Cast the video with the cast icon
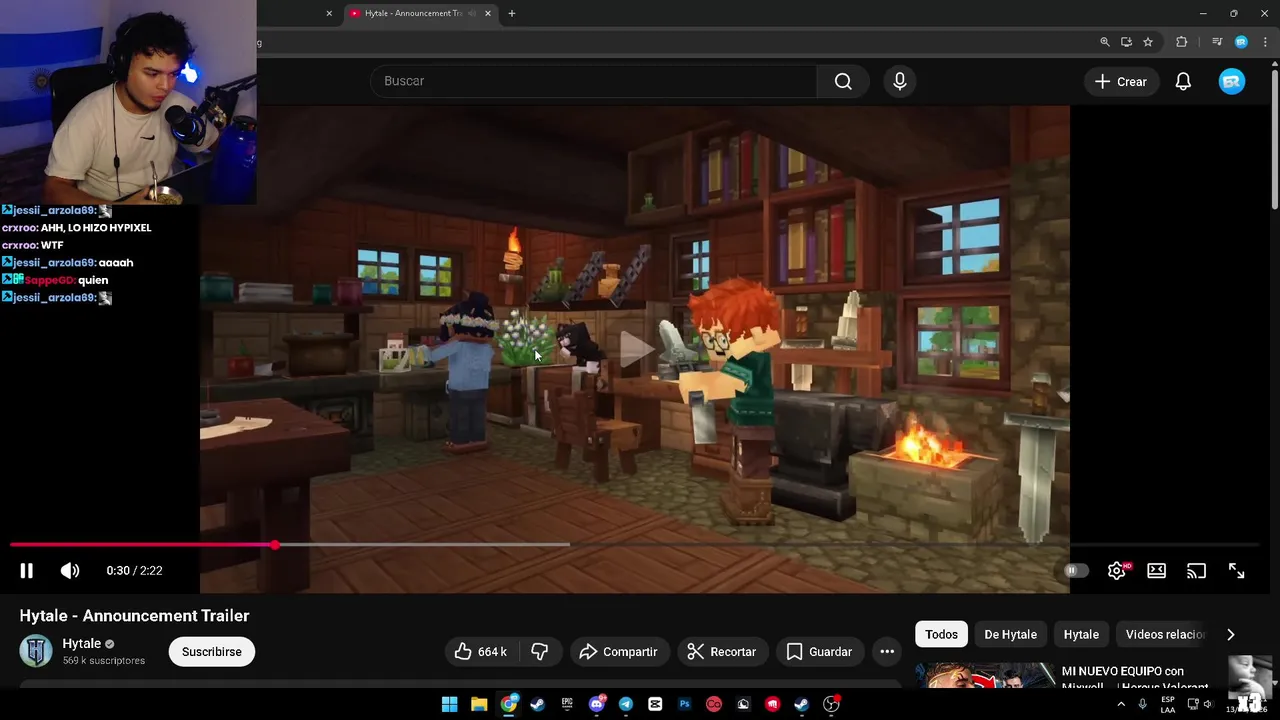The width and height of the screenshot is (1280, 720). tap(1196, 570)
